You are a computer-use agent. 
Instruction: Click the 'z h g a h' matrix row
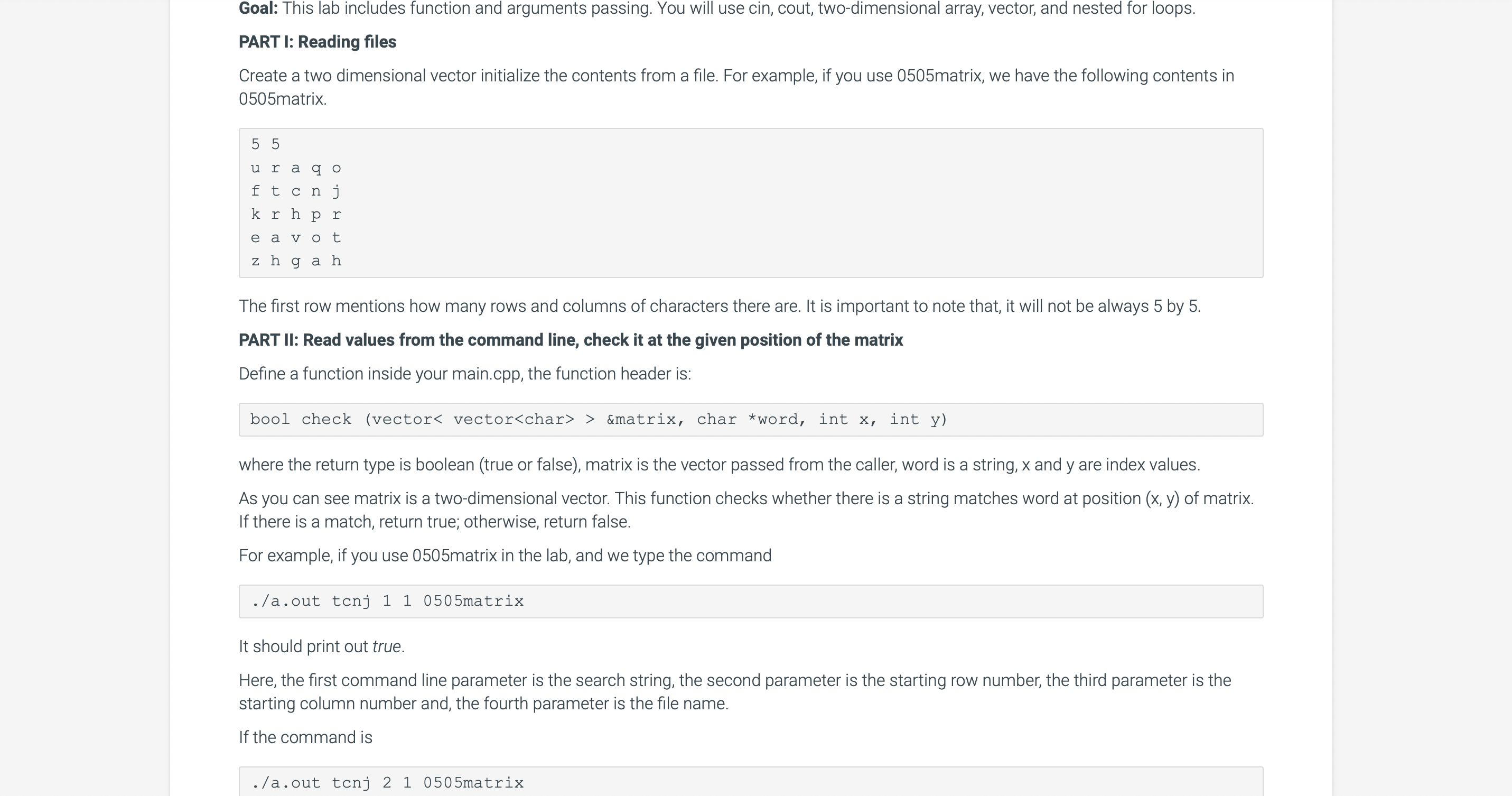(296, 261)
